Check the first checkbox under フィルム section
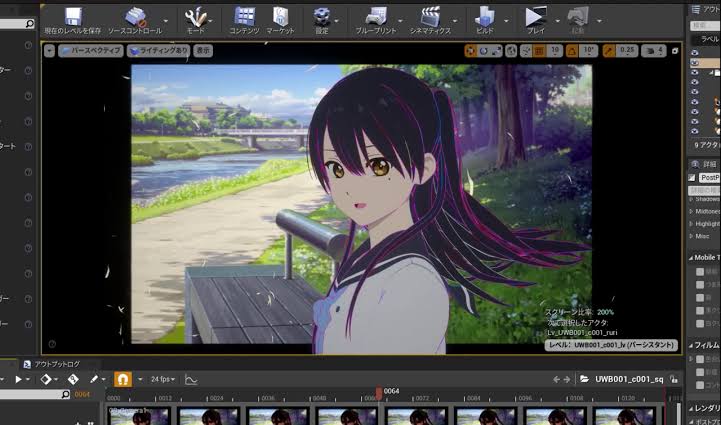The width and height of the screenshot is (721, 425). (700, 359)
